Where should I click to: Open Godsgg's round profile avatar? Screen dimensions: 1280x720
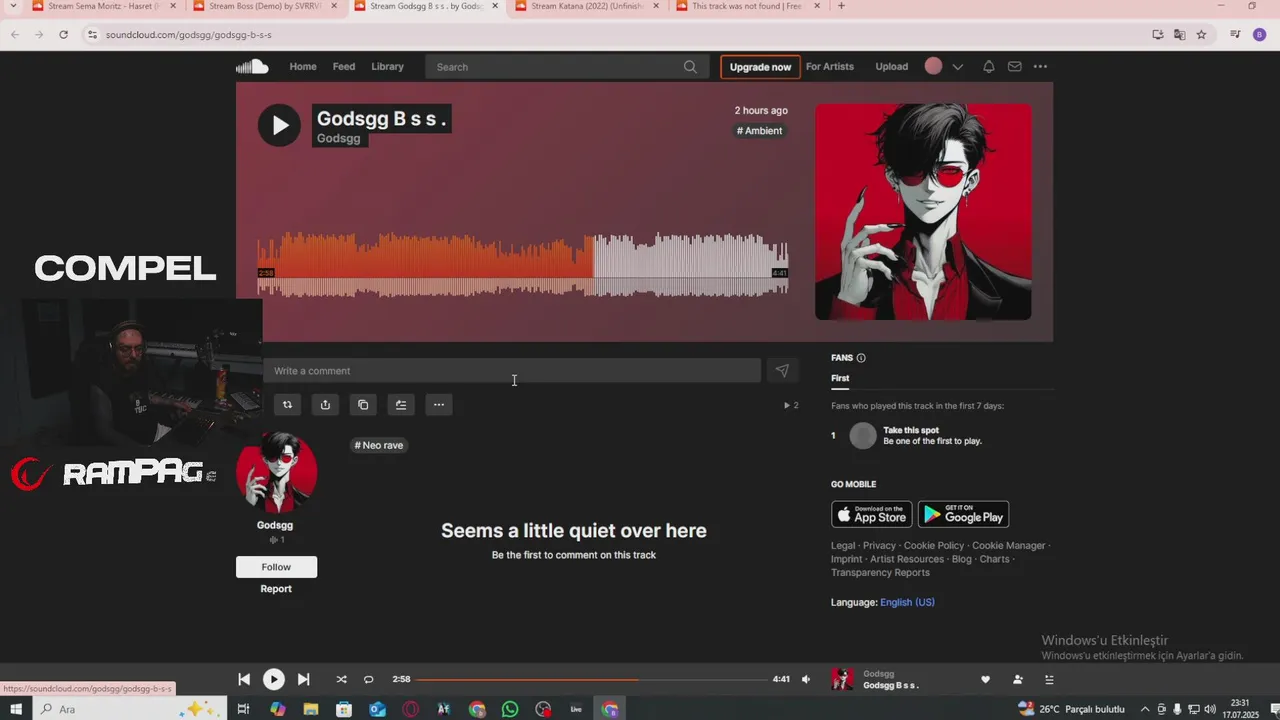click(276, 473)
